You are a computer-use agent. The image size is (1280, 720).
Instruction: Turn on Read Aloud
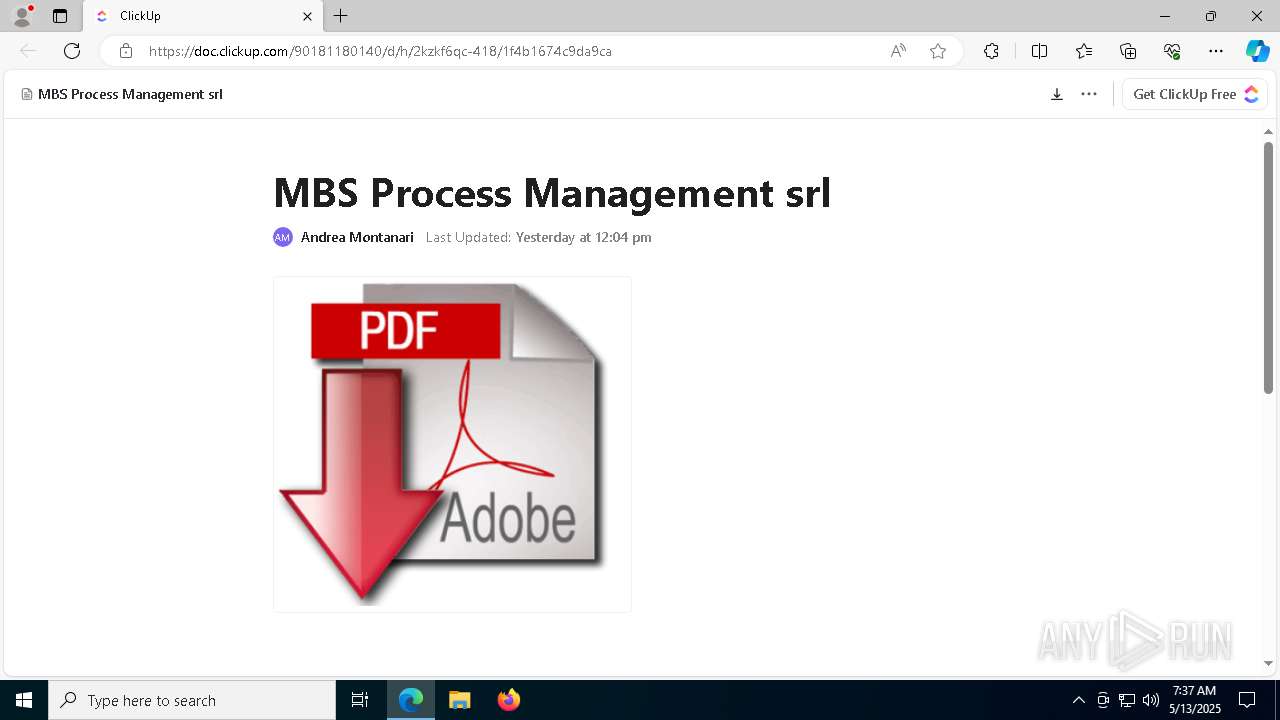(898, 51)
